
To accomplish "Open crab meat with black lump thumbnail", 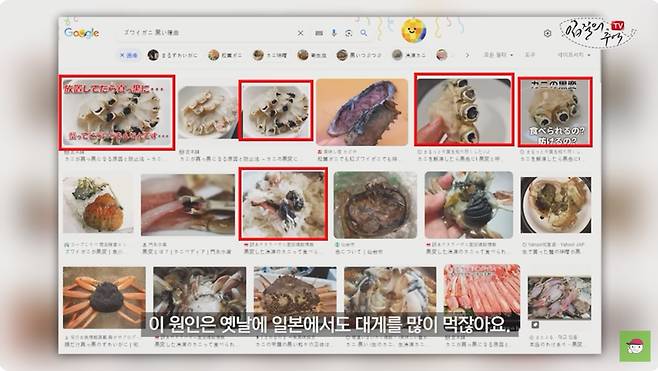I will tap(283, 204).
